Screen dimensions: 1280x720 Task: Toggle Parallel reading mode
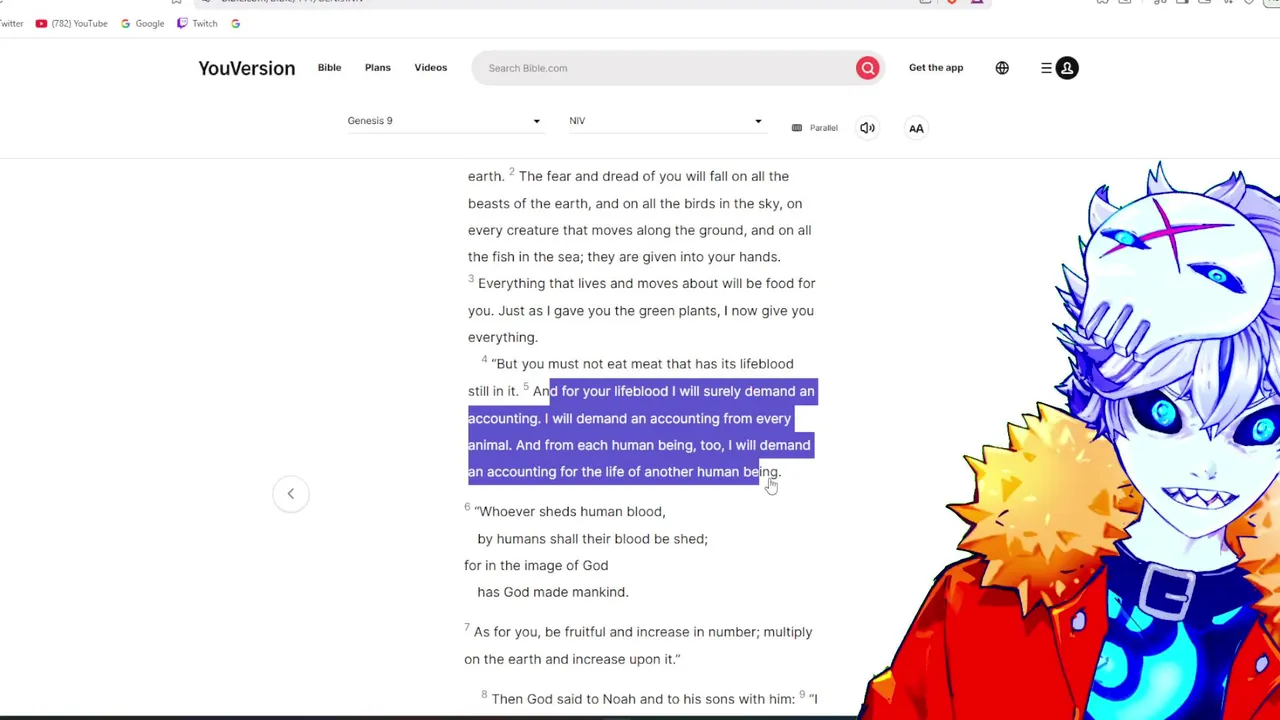click(814, 128)
